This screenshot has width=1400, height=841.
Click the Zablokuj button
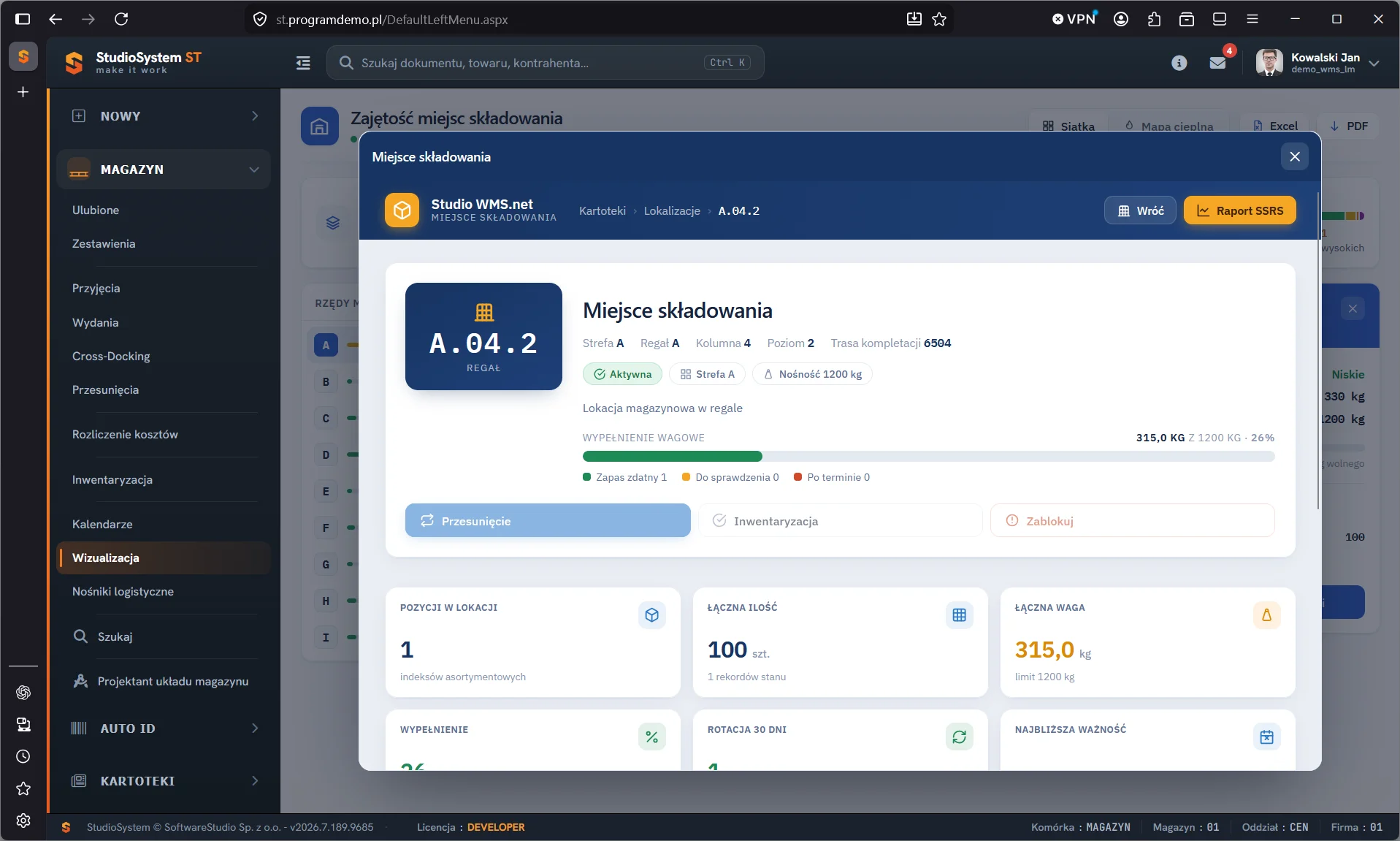[1132, 520]
